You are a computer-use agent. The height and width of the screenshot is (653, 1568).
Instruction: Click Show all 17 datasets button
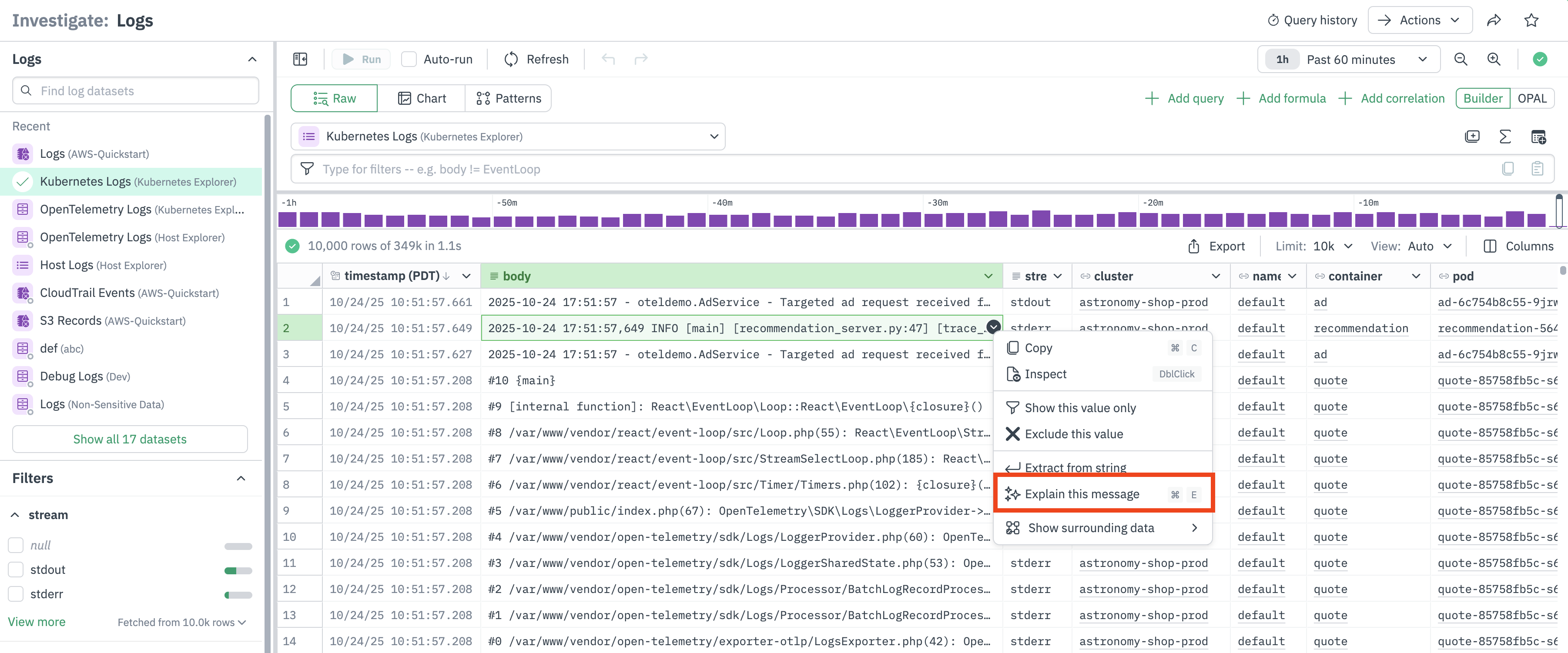point(130,439)
